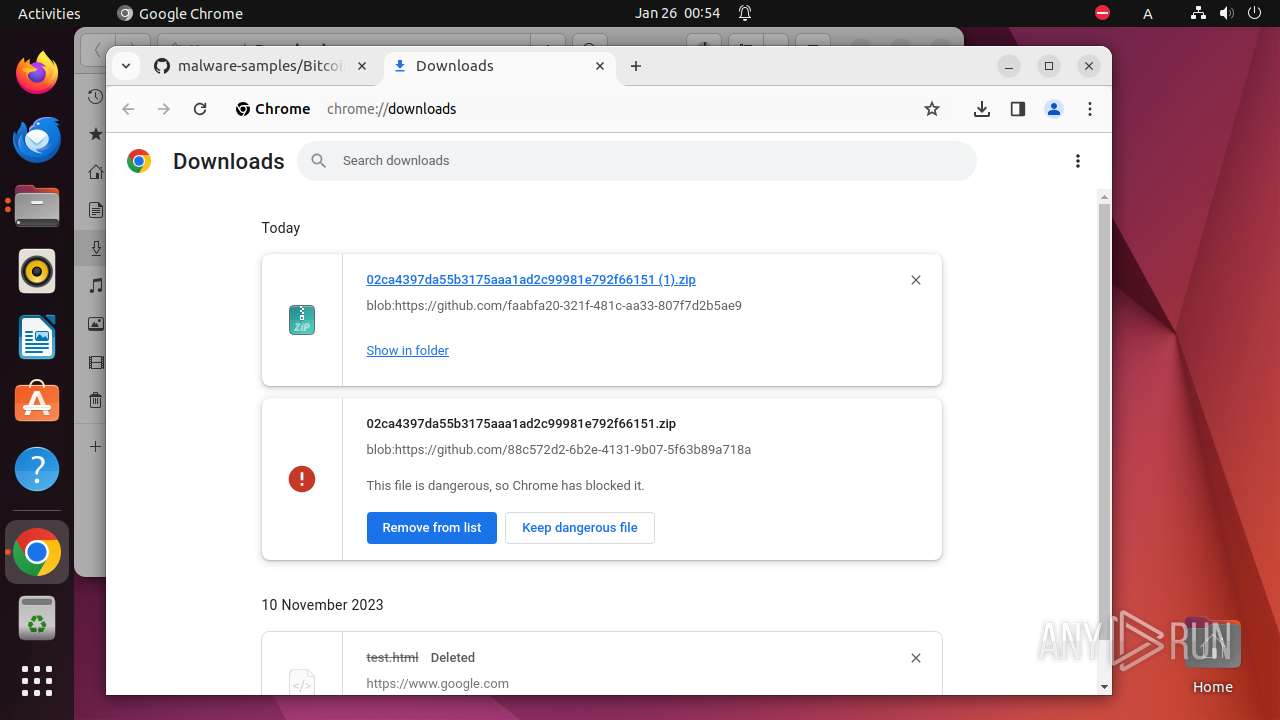1280x720 pixels.
Task: Bookmark this page with the star icon
Action: [932, 109]
